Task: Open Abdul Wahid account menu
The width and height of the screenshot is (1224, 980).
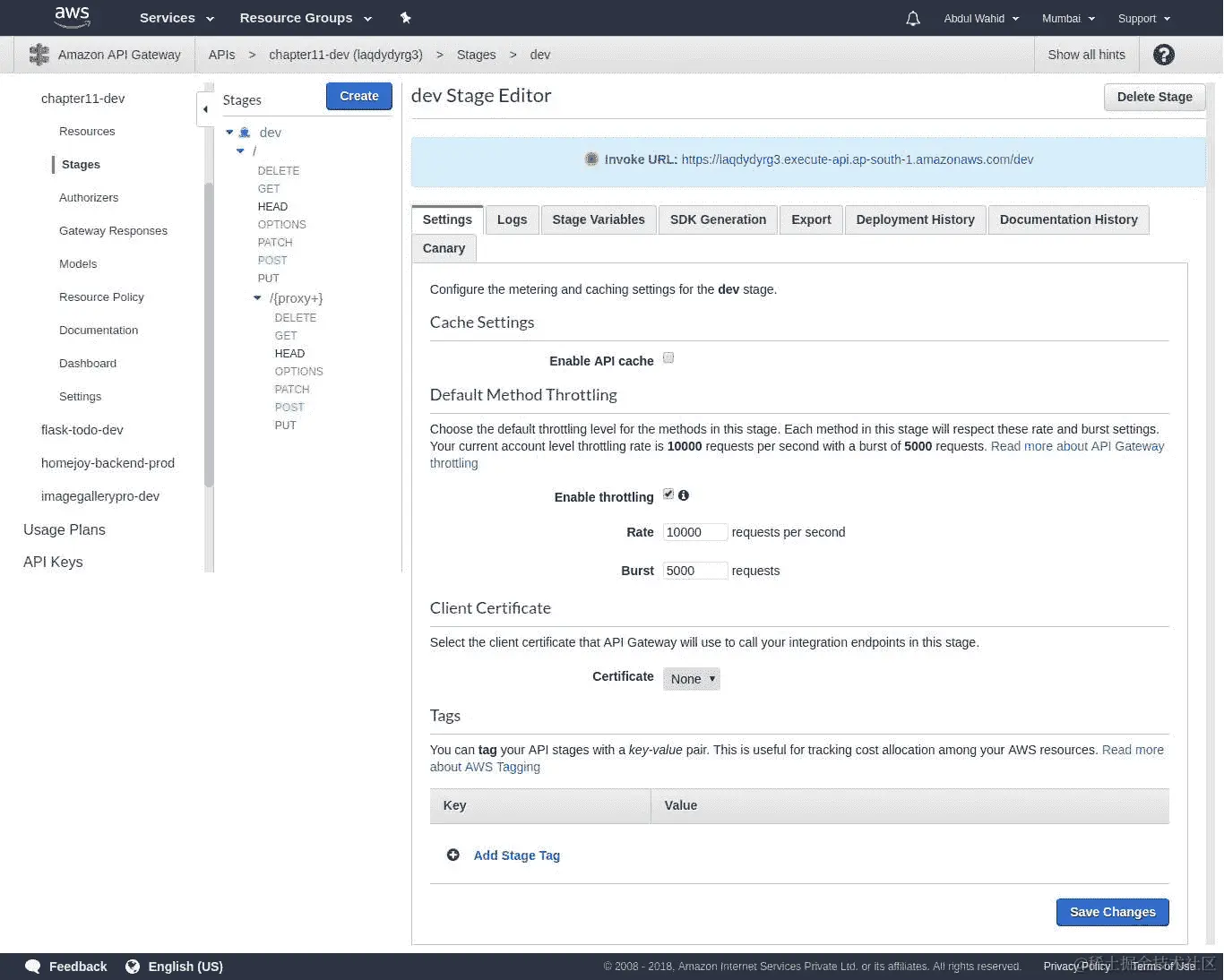Action: pyautogui.click(x=981, y=18)
